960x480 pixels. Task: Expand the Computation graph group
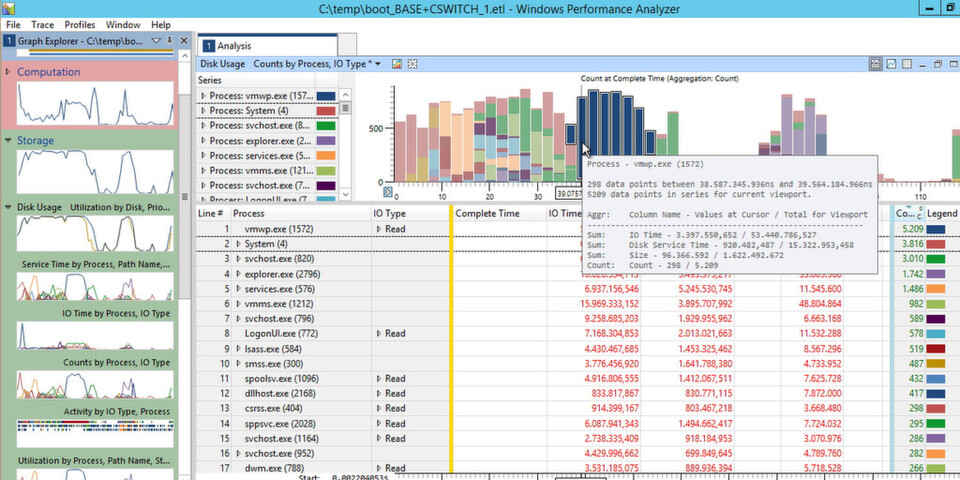[8, 72]
